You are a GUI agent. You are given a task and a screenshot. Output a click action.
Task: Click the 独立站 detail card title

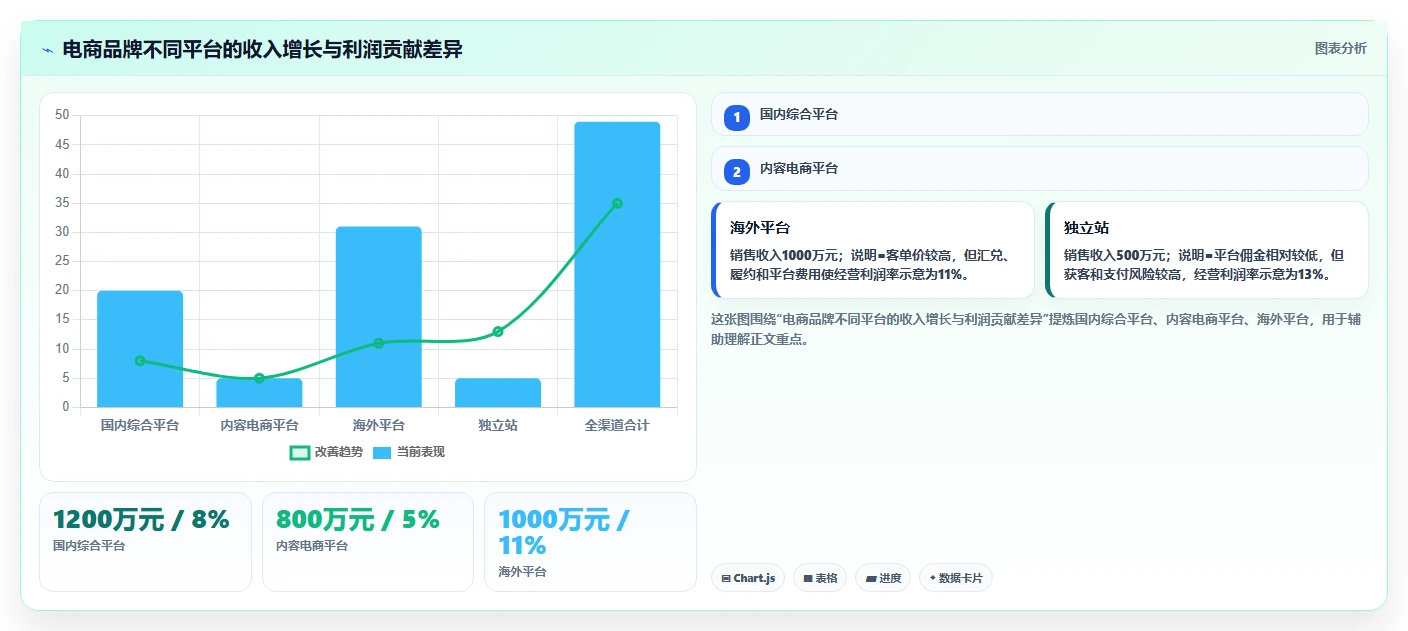1086,228
